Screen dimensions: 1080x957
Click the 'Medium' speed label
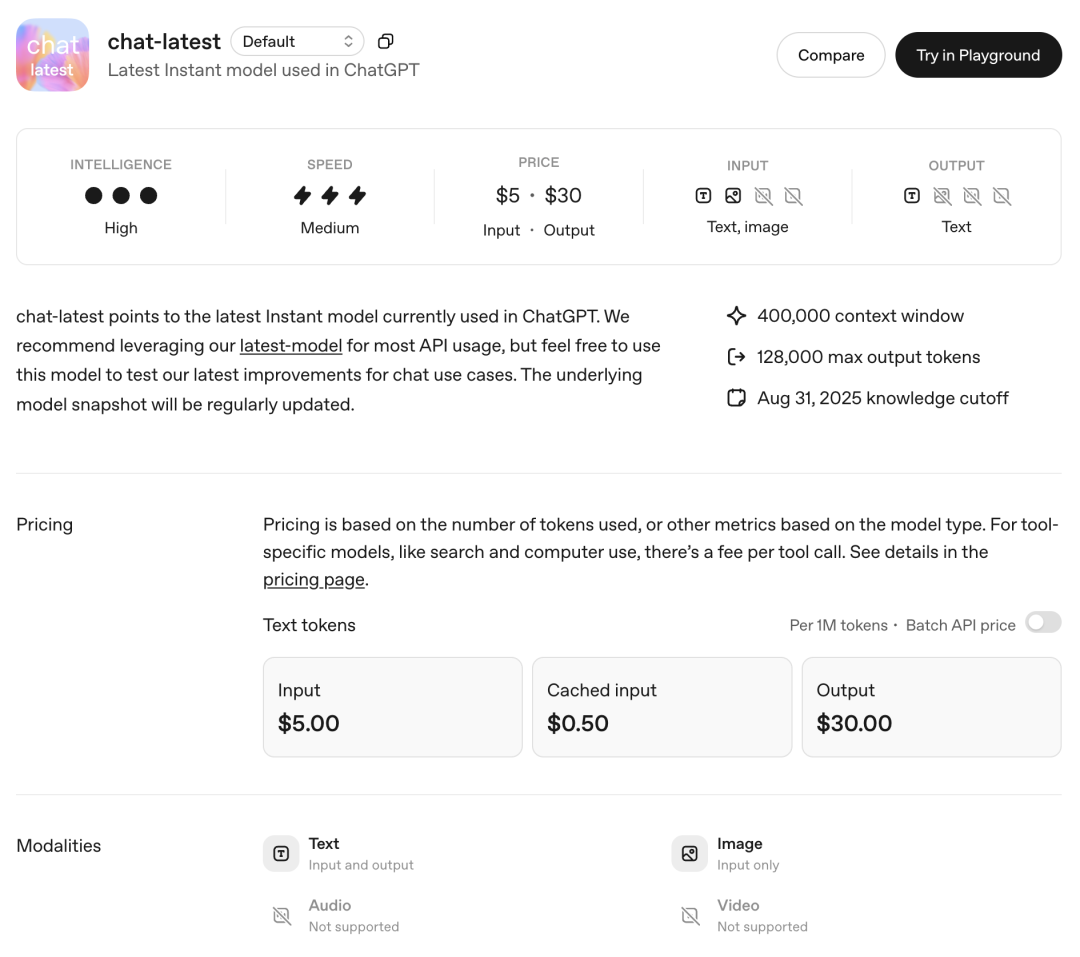coord(330,228)
